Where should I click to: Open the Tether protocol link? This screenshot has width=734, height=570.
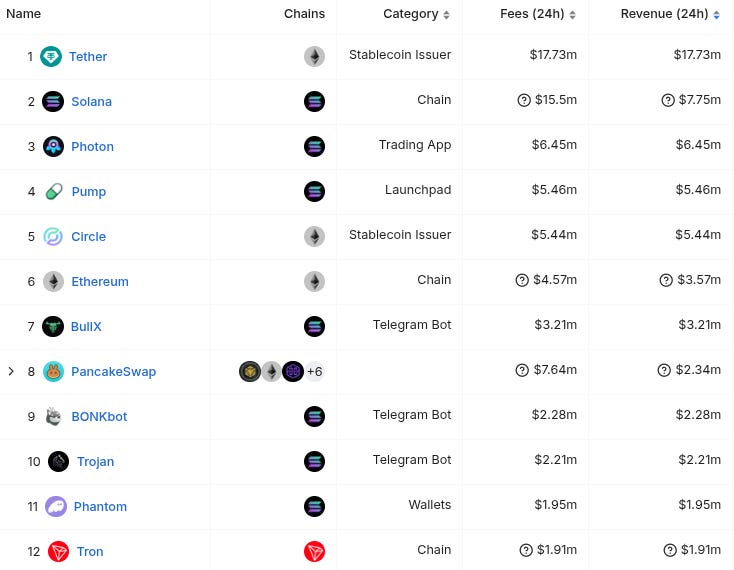click(x=88, y=57)
